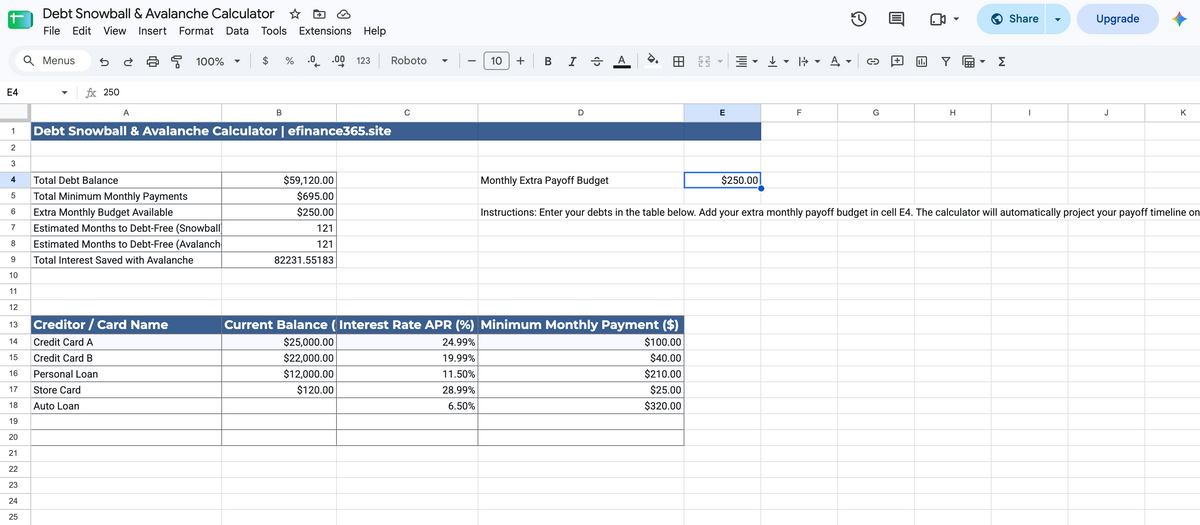Insert link with chain icon

coord(872,61)
